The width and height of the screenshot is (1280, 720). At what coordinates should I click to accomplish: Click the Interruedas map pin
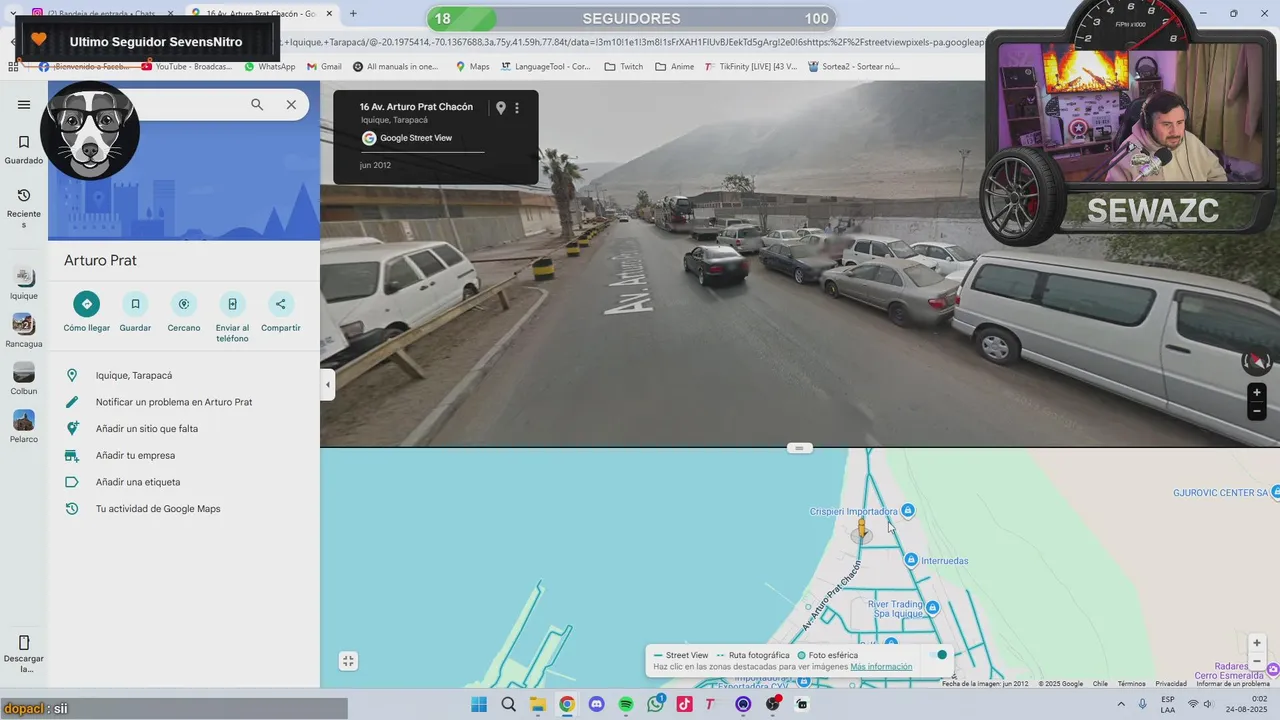pyautogui.click(x=910, y=560)
